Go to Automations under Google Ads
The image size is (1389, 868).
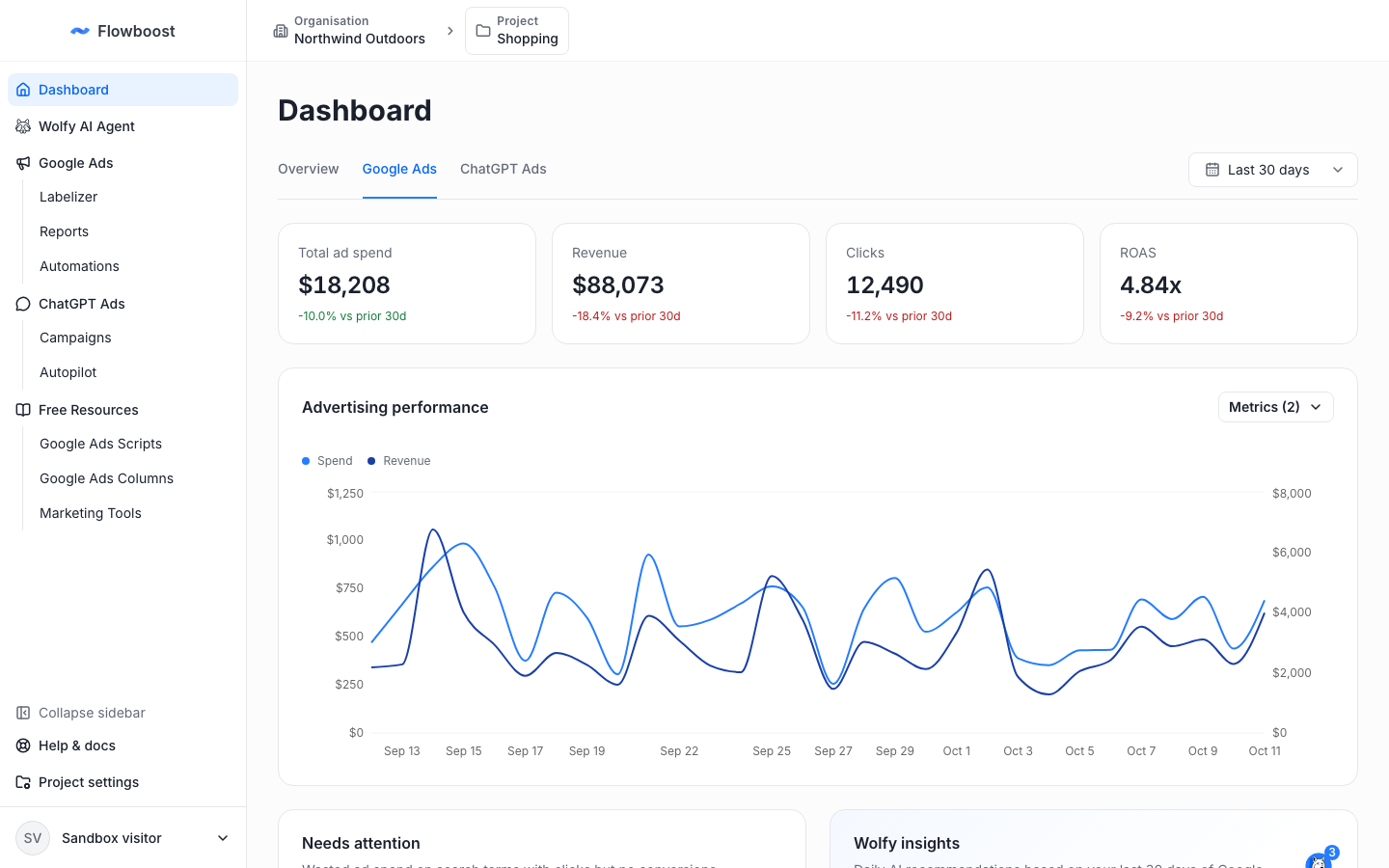pos(79,266)
